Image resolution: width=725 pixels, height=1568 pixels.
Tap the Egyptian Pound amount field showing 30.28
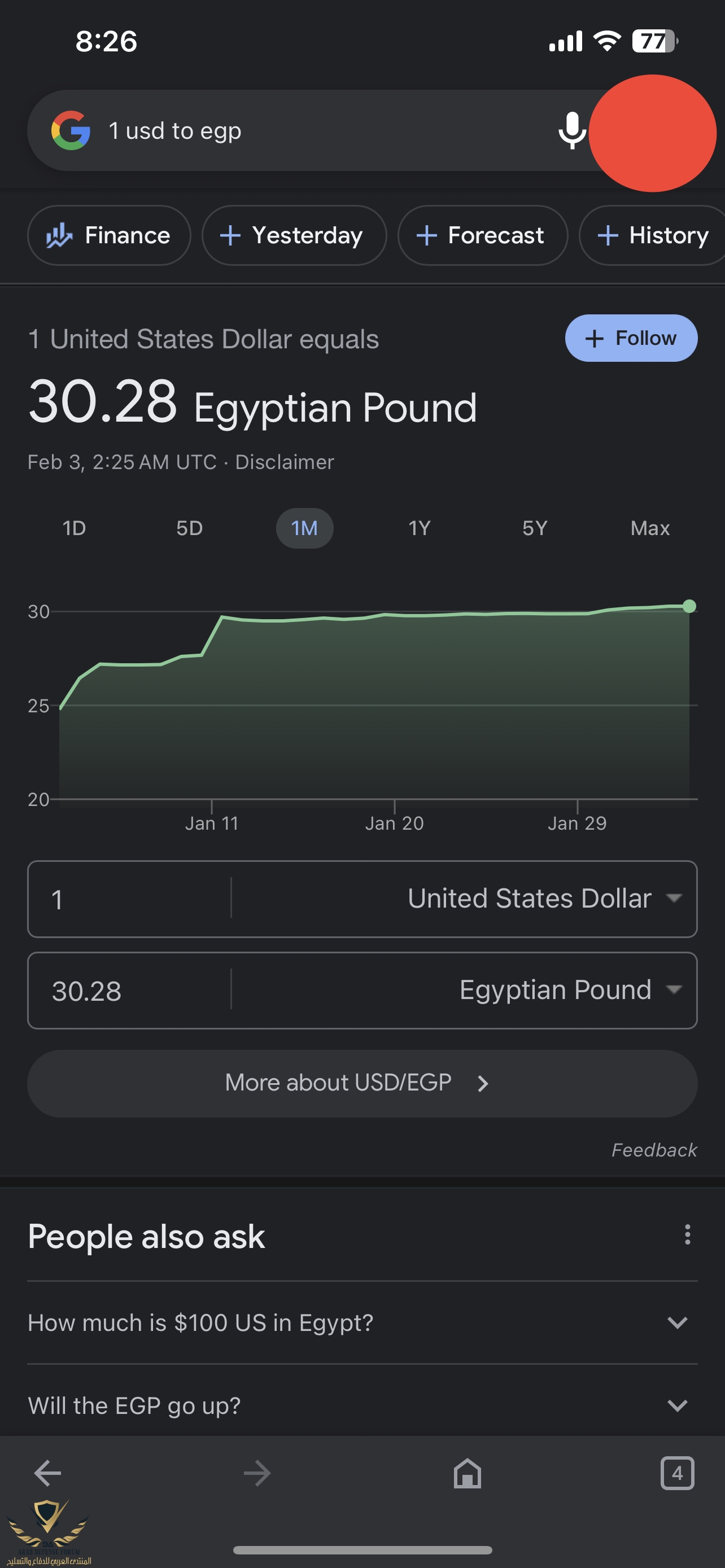[x=129, y=991]
